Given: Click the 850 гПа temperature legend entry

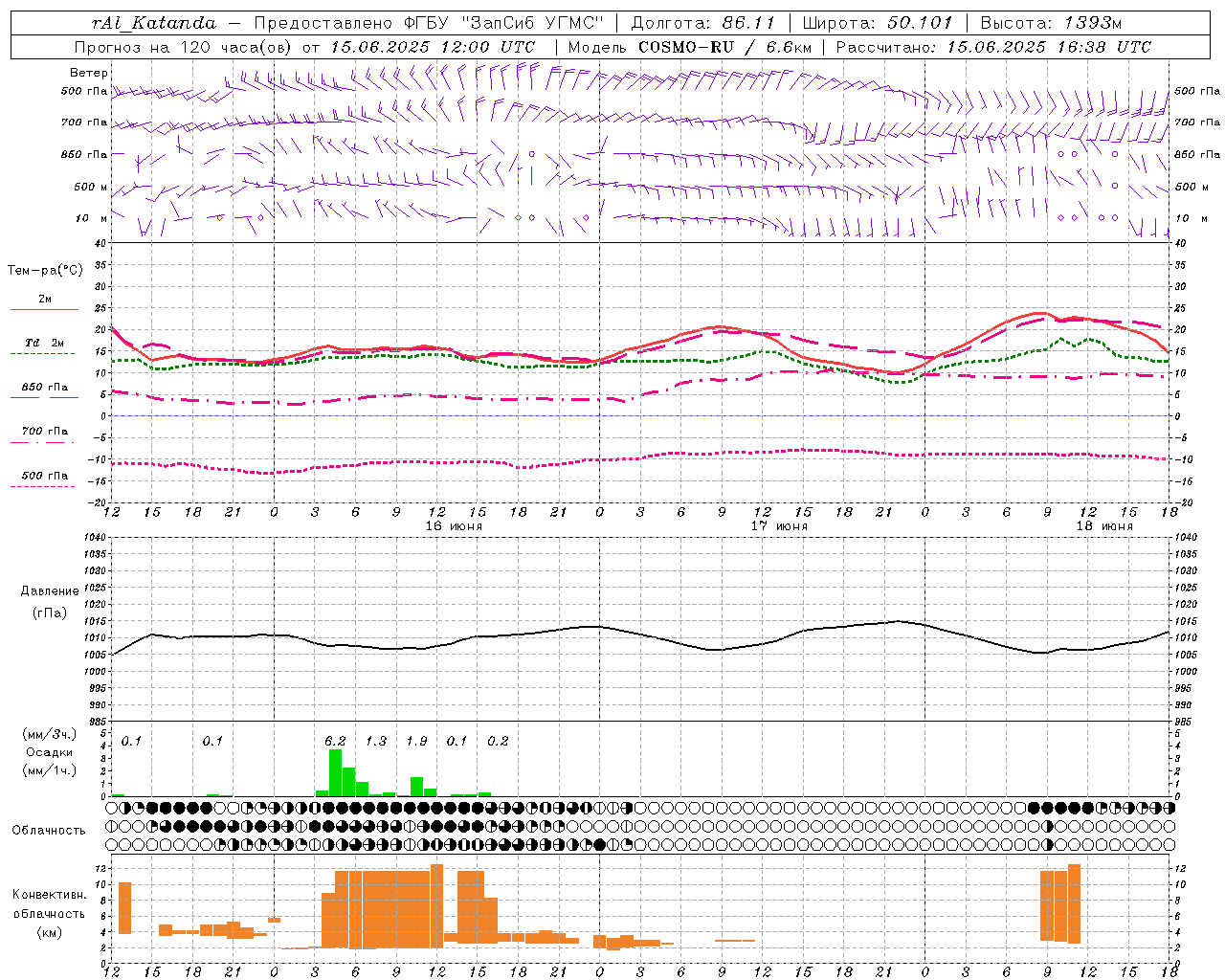Looking at the screenshot, I should tap(45, 388).
